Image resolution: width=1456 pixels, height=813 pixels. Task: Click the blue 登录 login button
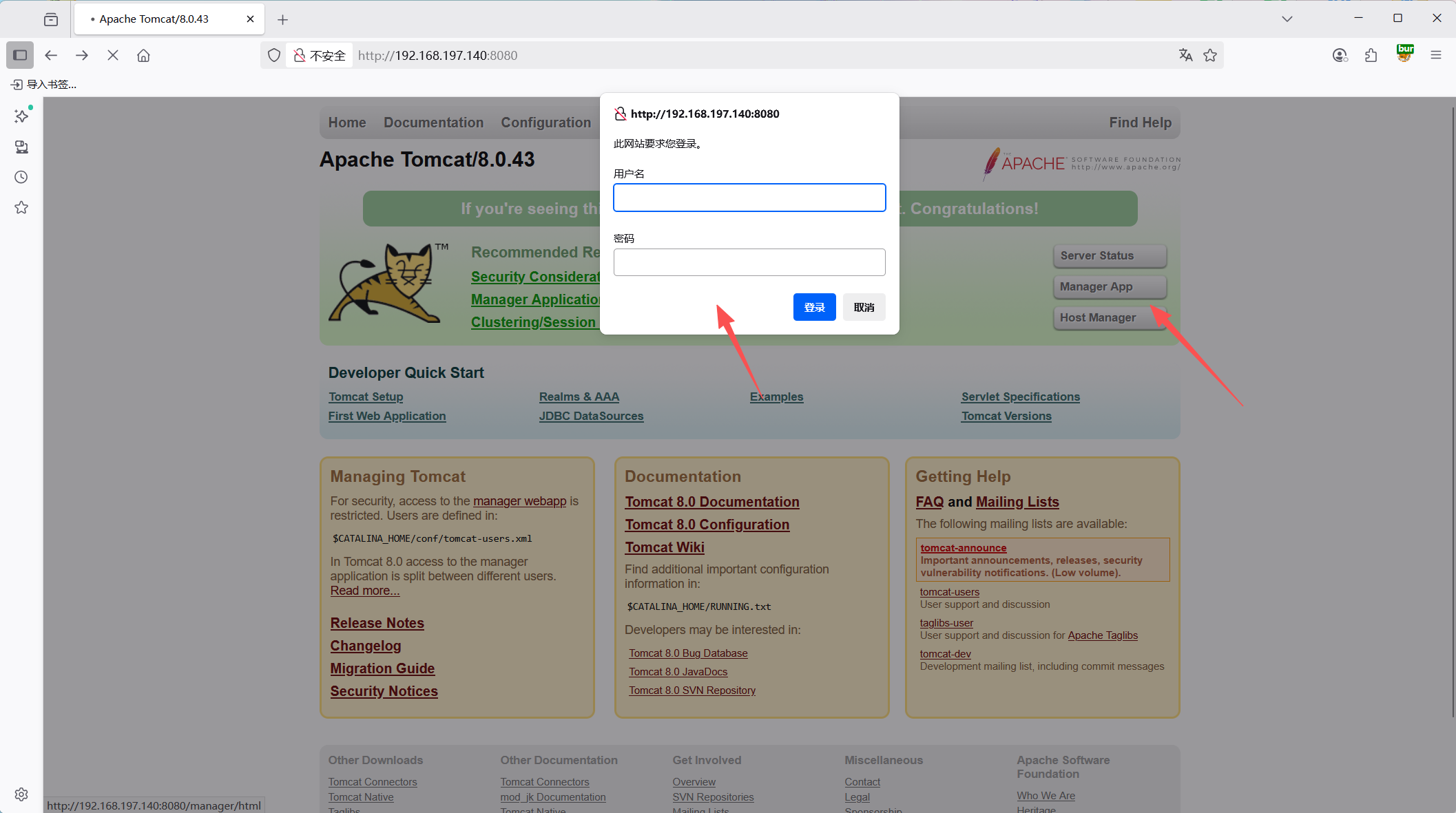tap(814, 307)
